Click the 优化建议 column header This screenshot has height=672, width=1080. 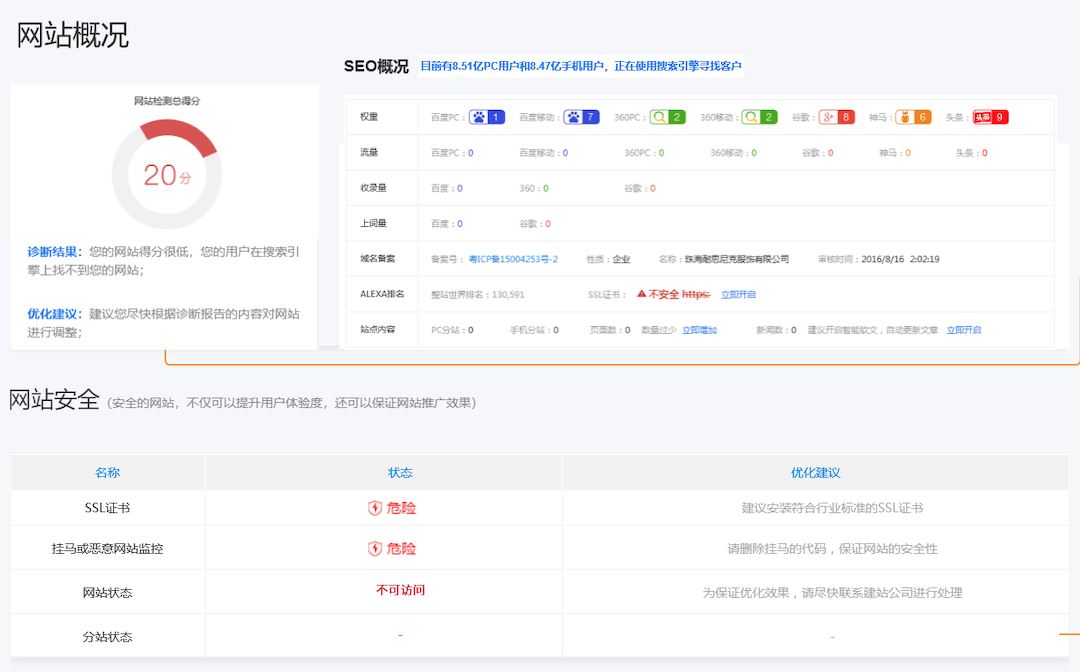(x=815, y=473)
